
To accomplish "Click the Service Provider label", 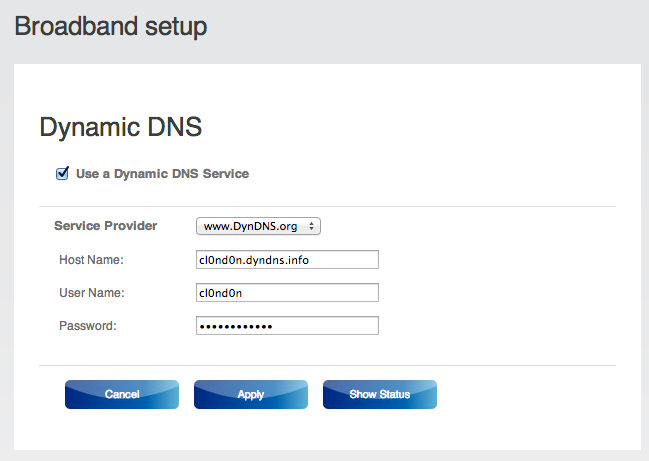I will pyautogui.click(x=106, y=226).
